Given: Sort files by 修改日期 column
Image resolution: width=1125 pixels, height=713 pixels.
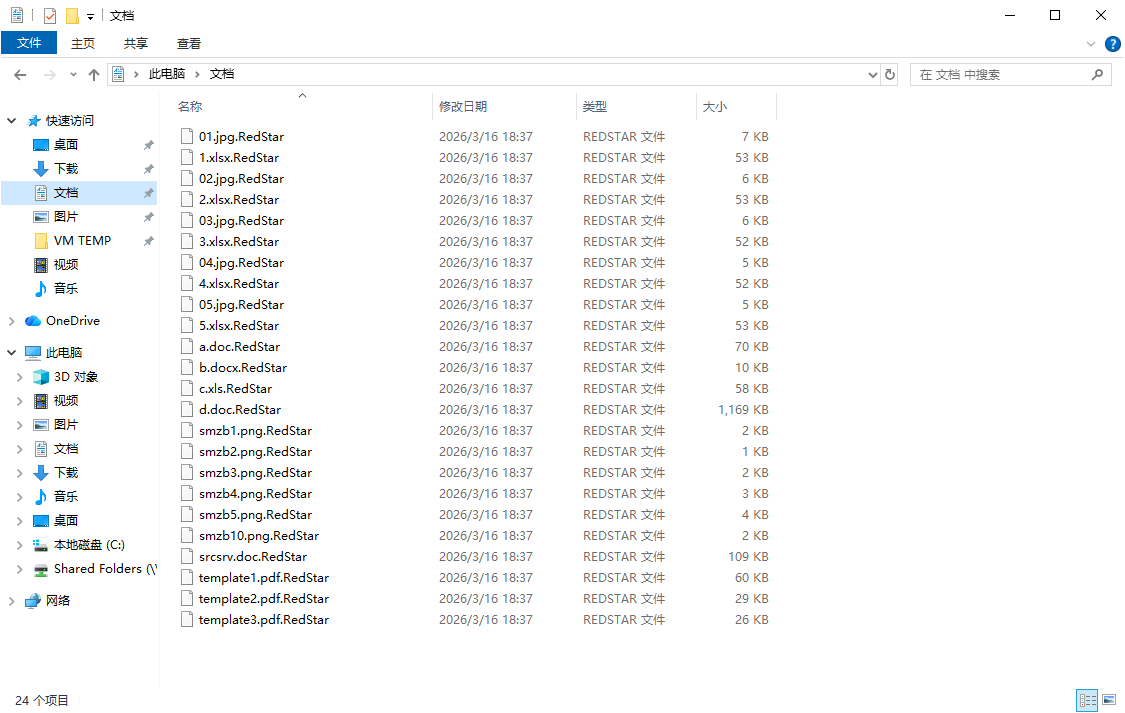Looking at the screenshot, I should 463,106.
